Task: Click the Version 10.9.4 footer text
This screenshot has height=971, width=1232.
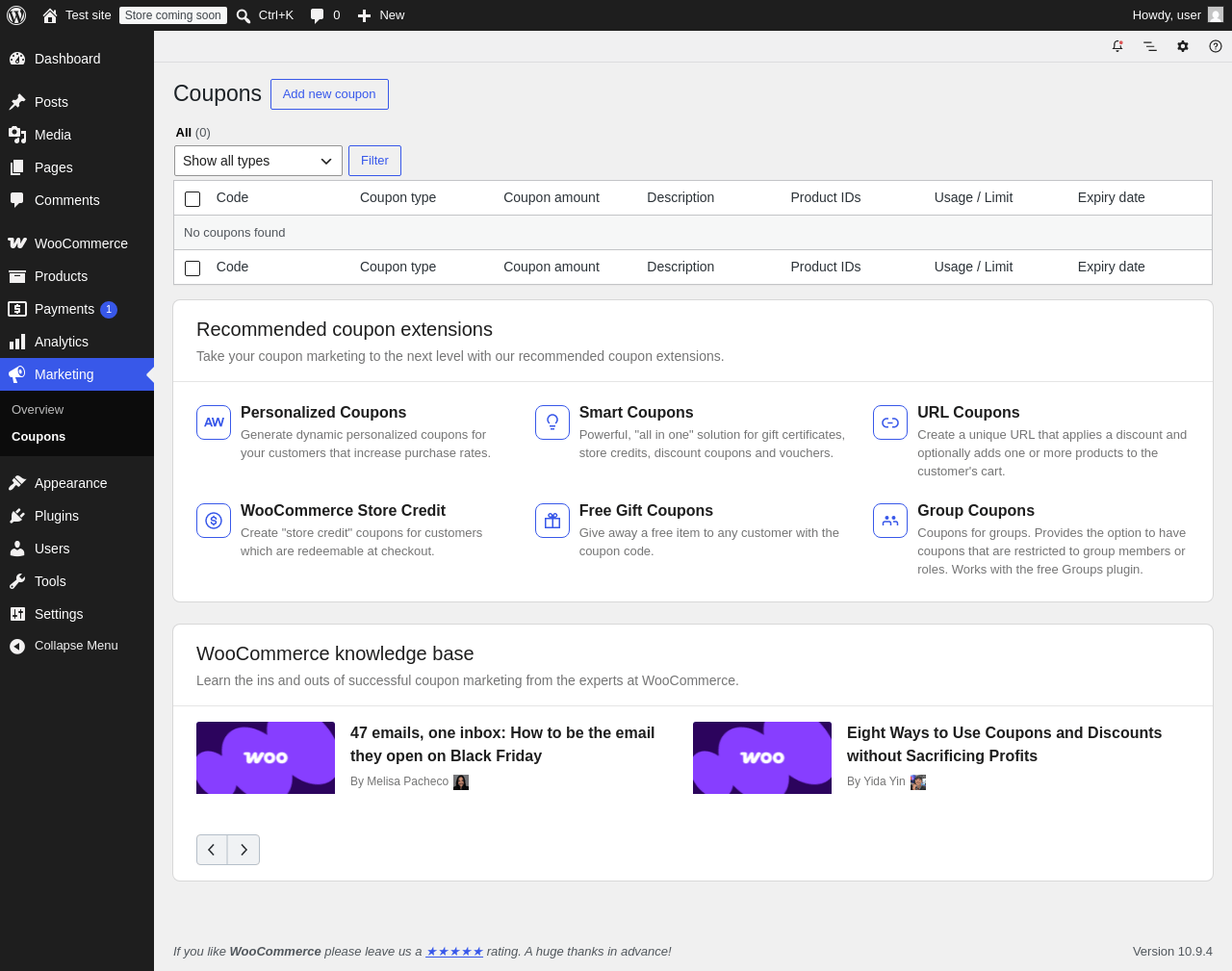Action: 1172,952
